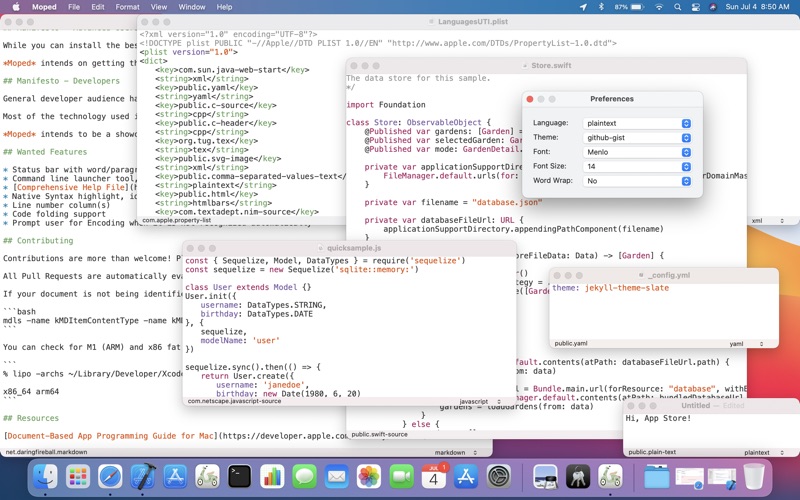Viewport: 800px width, 500px height.
Task: Click the com.apple.property-list status label
Action: click(177, 220)
